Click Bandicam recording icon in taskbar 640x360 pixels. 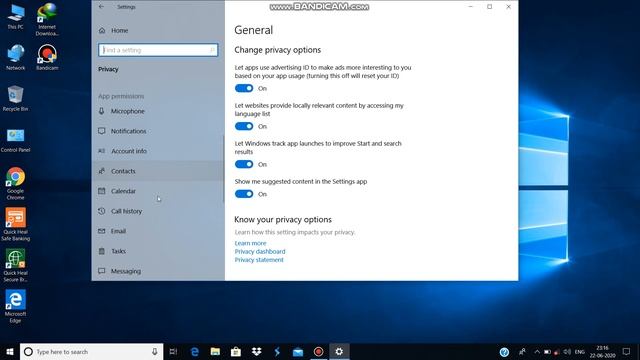318,351
